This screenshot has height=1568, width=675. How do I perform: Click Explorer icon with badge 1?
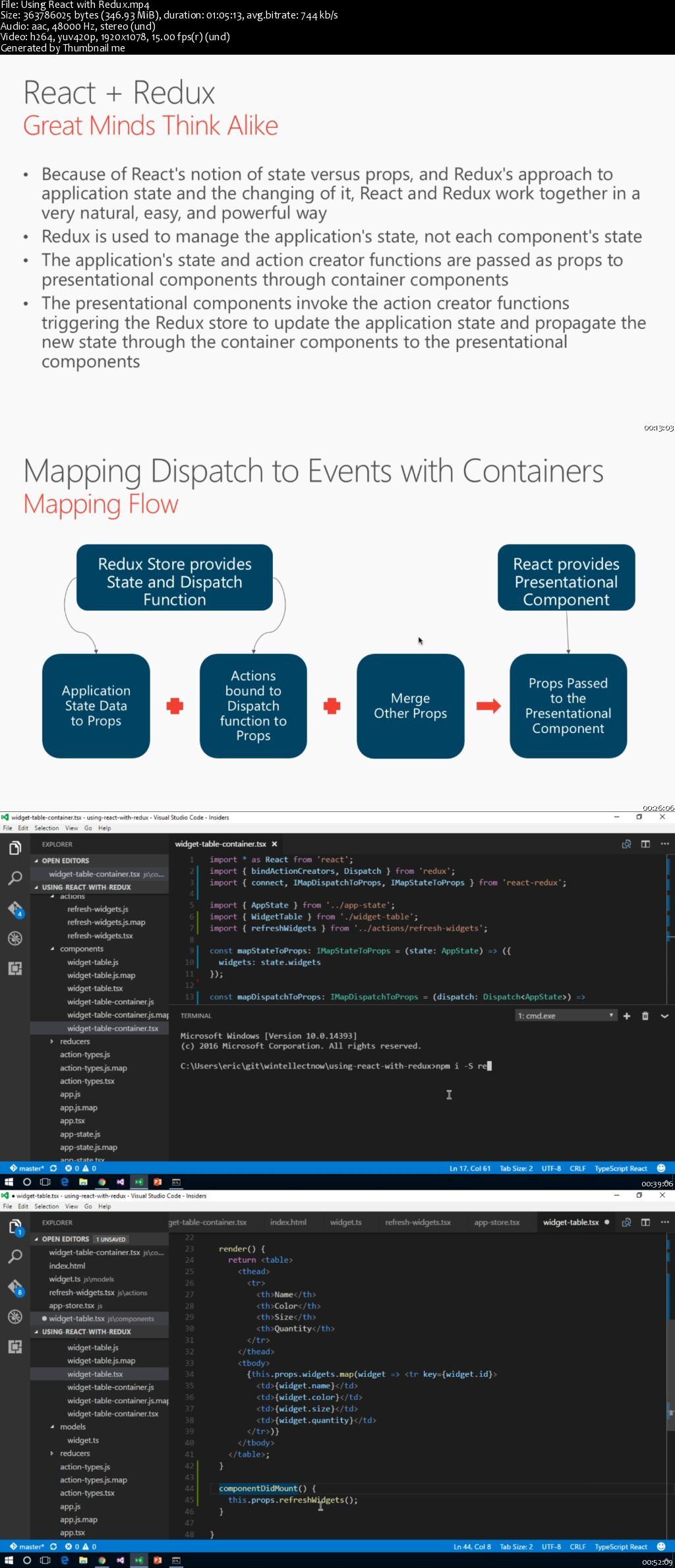15,1227
